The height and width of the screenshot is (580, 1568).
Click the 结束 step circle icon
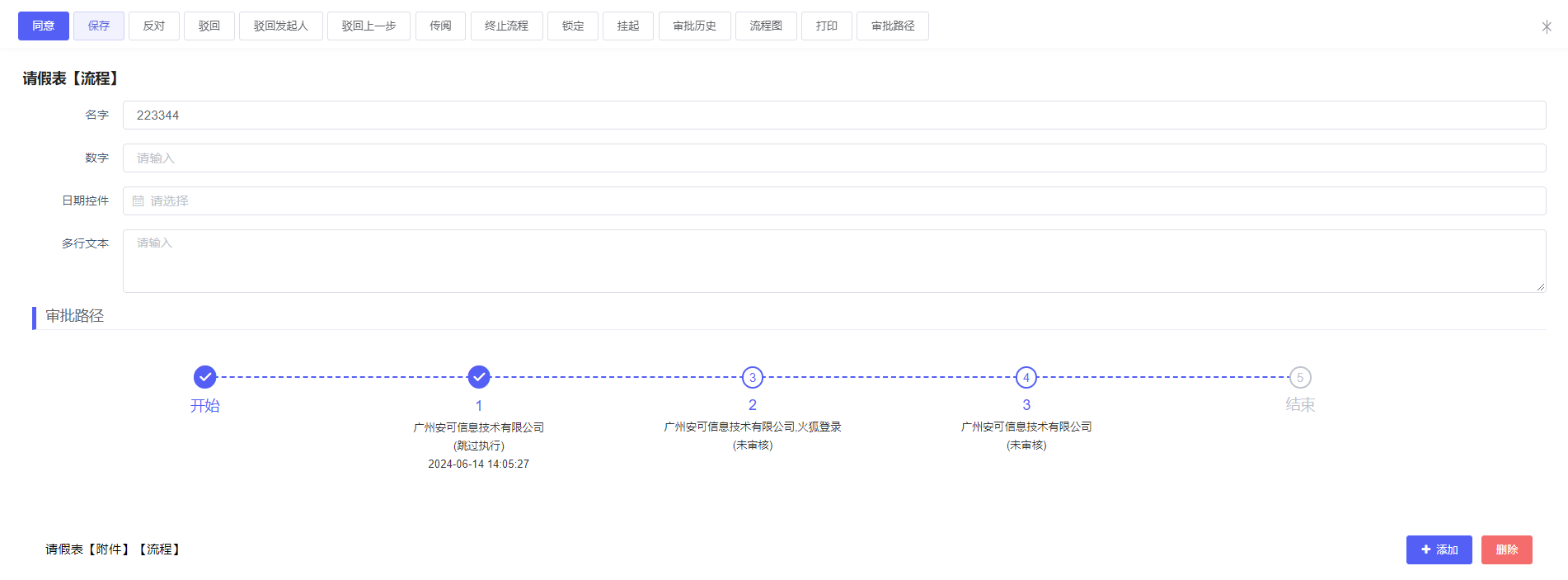pos(1299,377)
